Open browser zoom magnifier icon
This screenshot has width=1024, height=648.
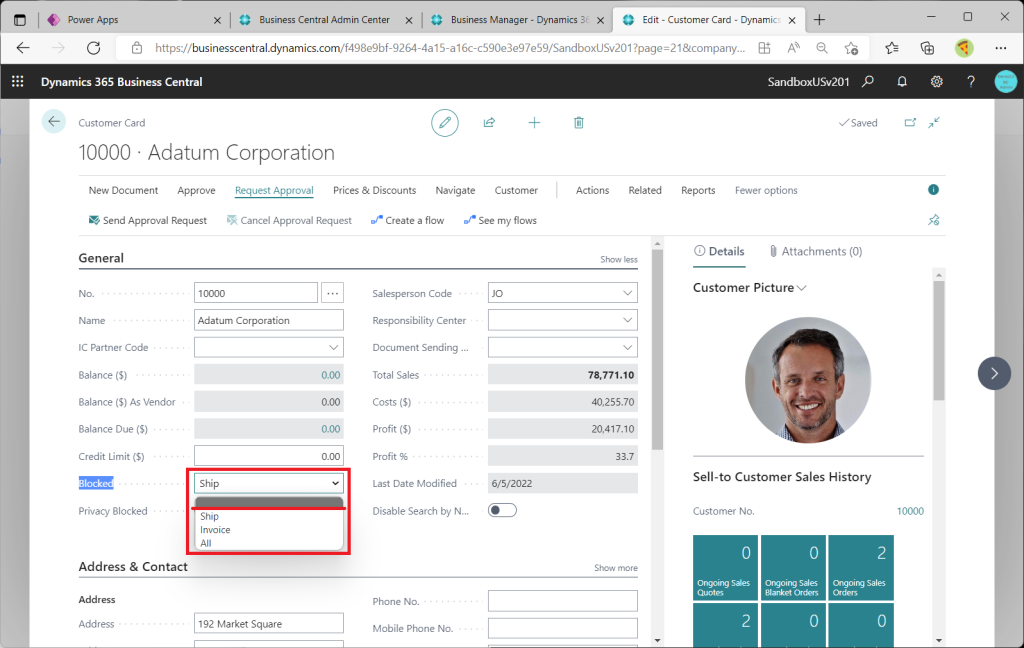(822, 48)
